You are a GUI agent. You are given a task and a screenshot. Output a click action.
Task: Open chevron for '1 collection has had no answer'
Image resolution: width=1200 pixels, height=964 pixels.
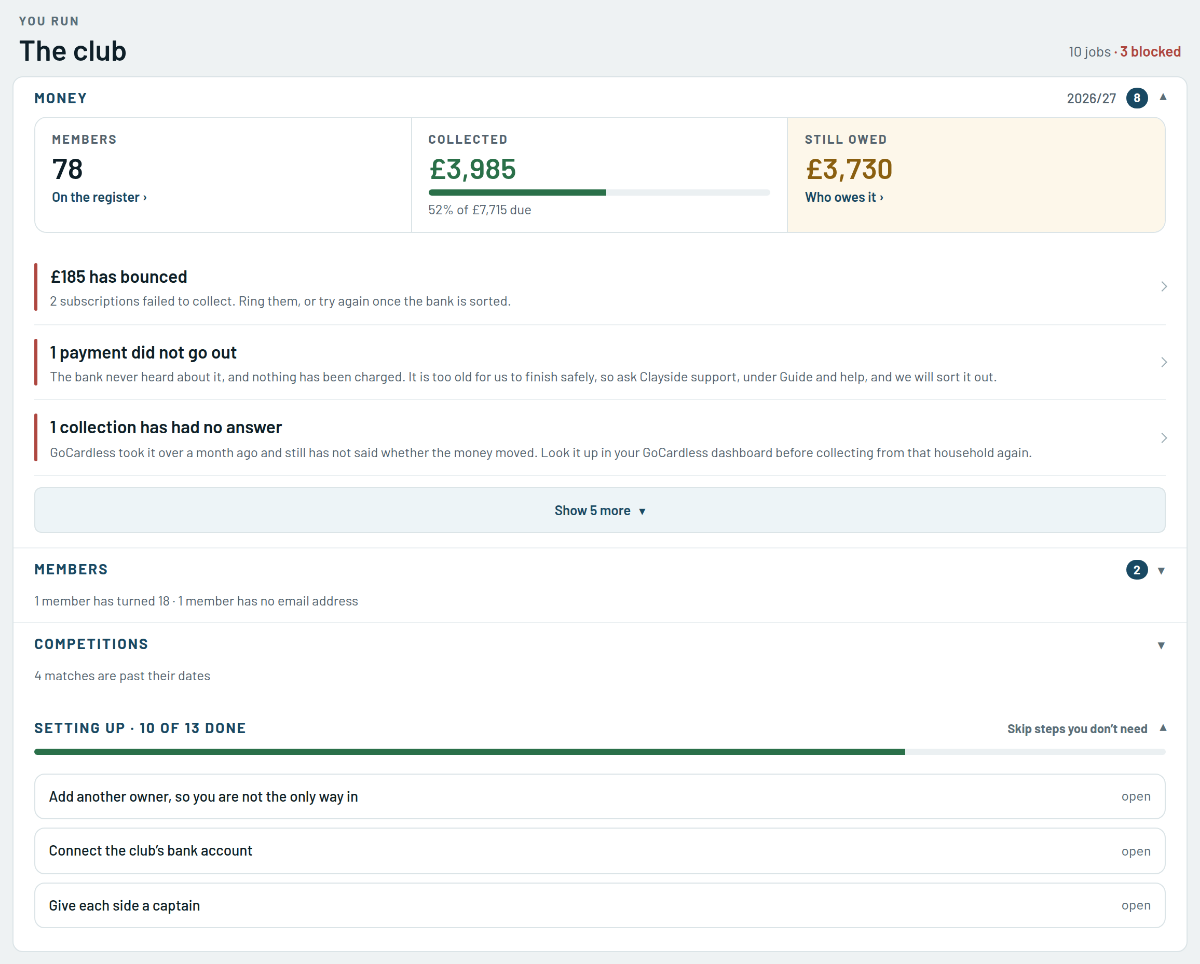coord(1163,437)
